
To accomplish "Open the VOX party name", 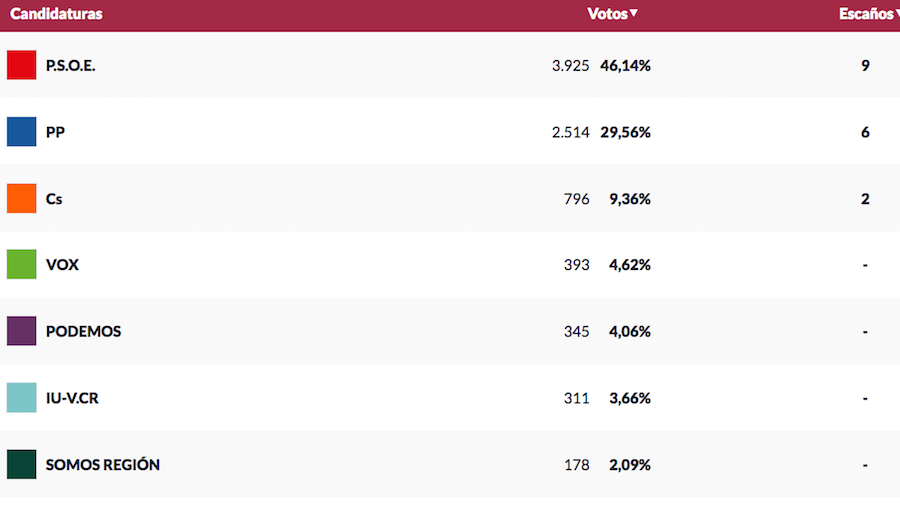I will coord(62,265).
